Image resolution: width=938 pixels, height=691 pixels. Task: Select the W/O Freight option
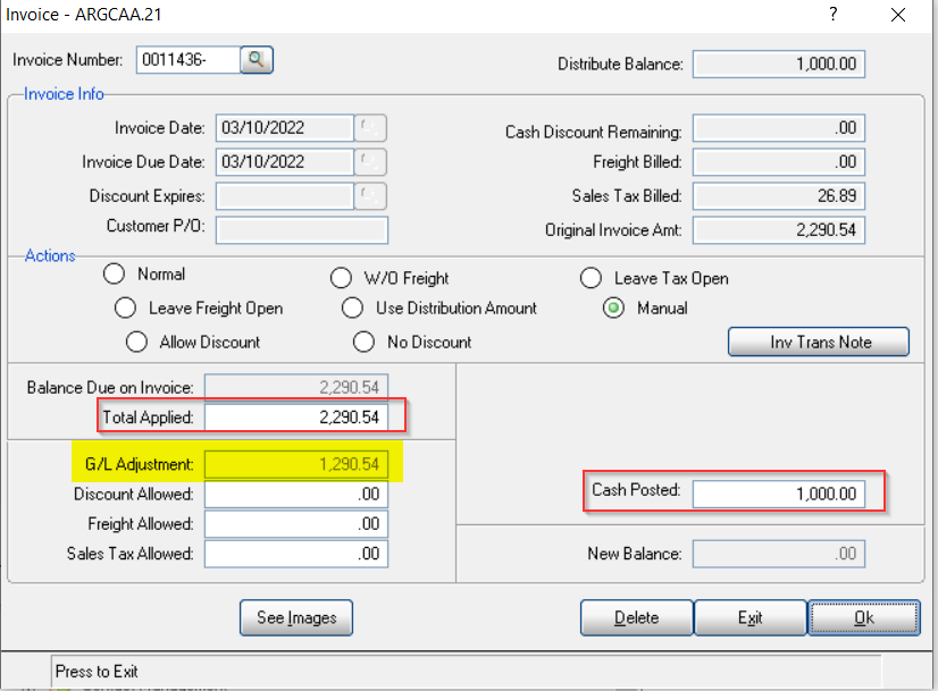click(341, 278)
